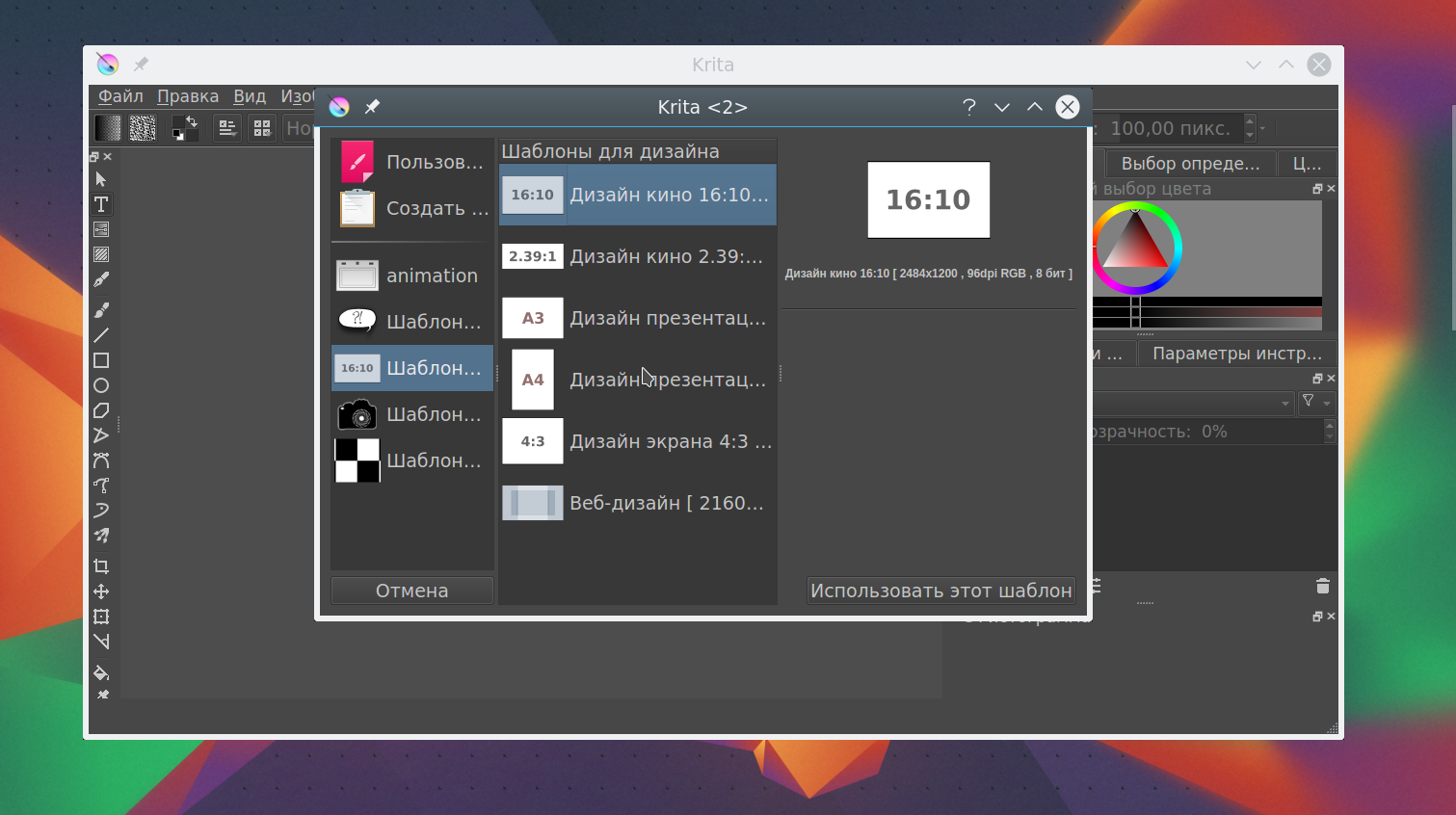
Task: Select the Bezier curve tool
Action: [101, 460]
